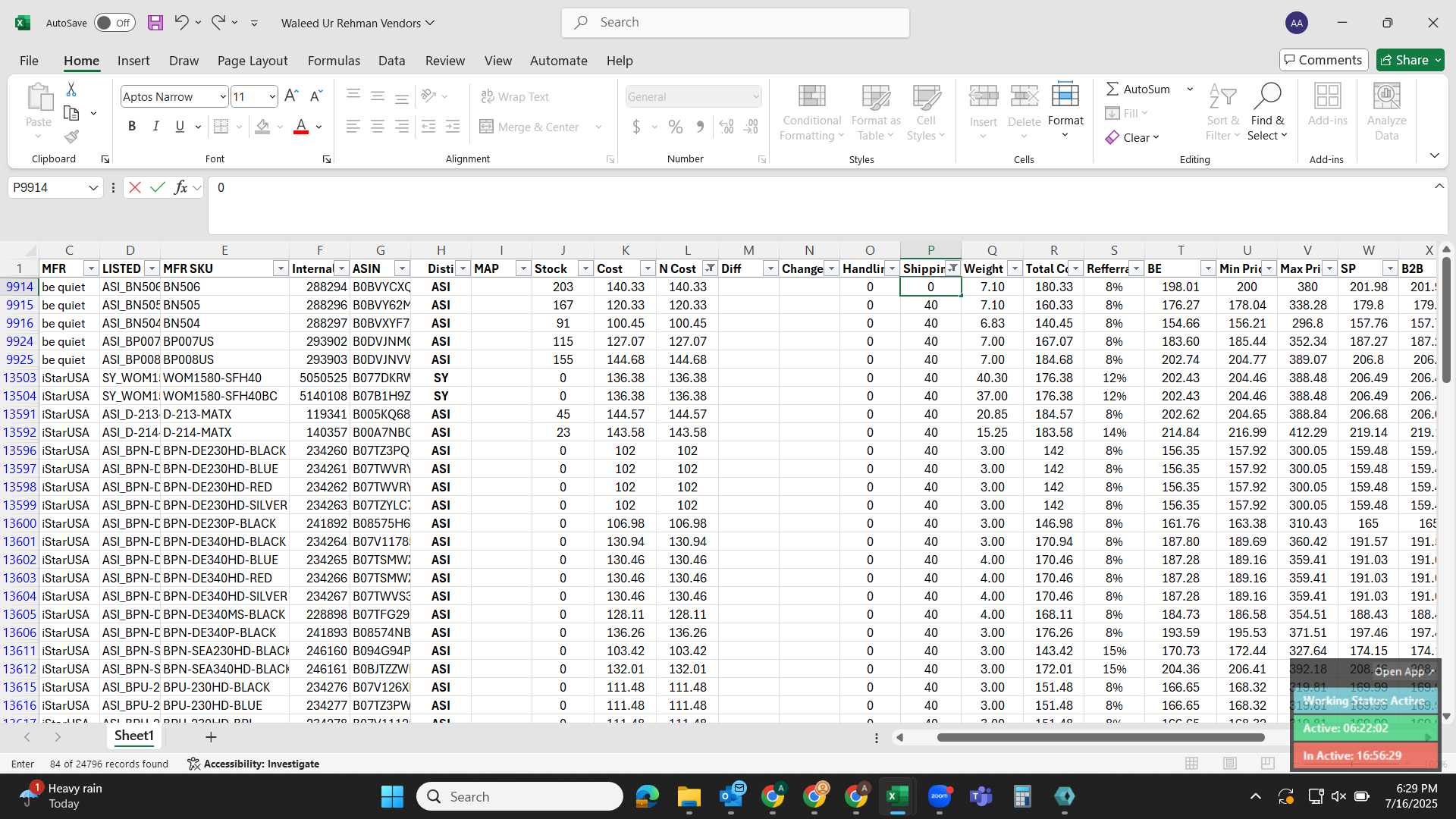Select the Cut scissors icon
The image size is (1456, 819).
71,89
